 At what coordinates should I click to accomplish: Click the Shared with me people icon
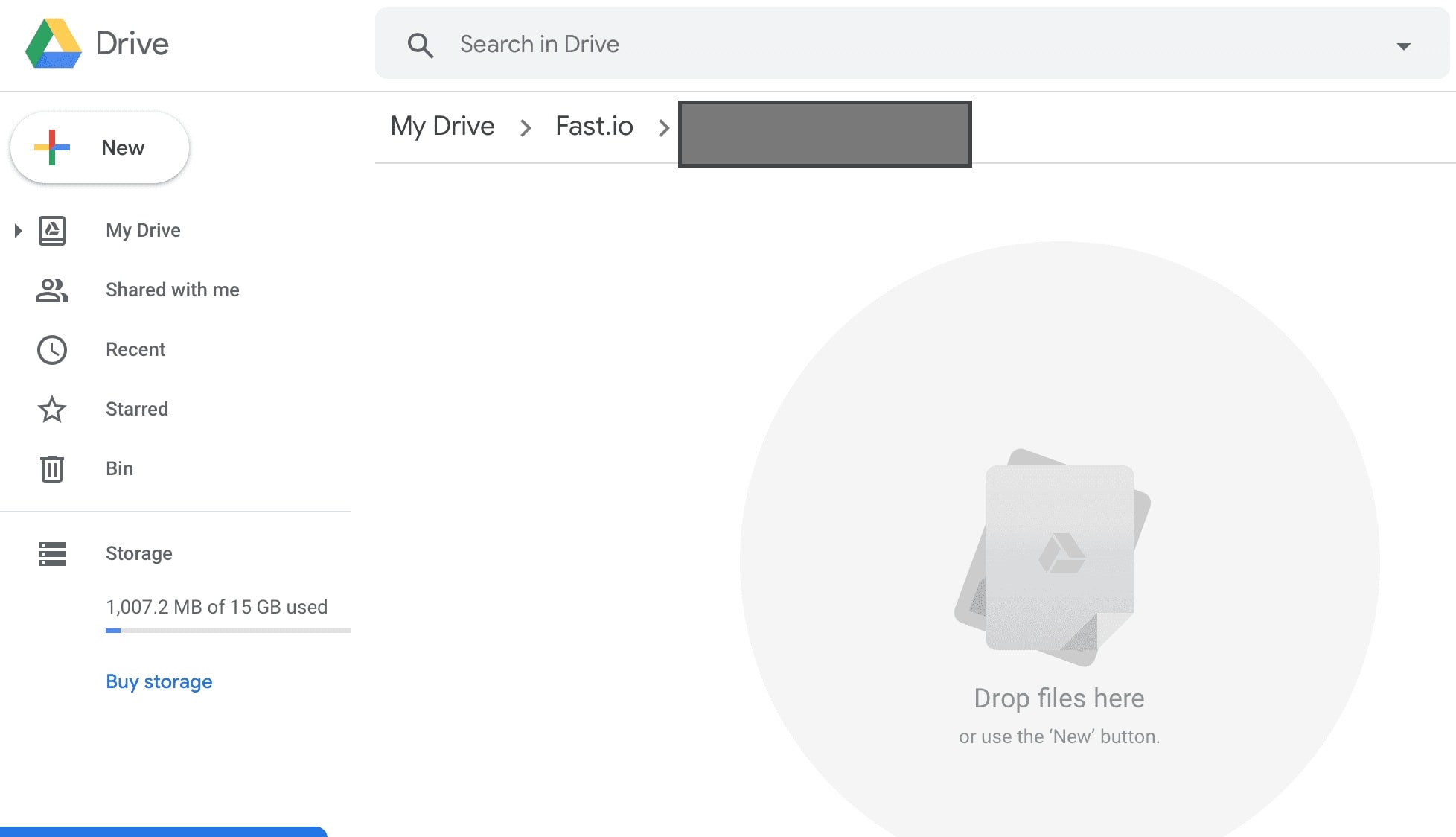click(x=52, y=290)
